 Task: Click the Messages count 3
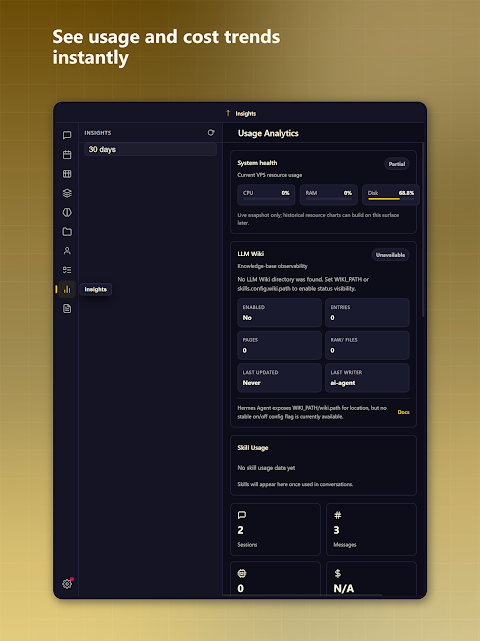click(x=336, y=530)
